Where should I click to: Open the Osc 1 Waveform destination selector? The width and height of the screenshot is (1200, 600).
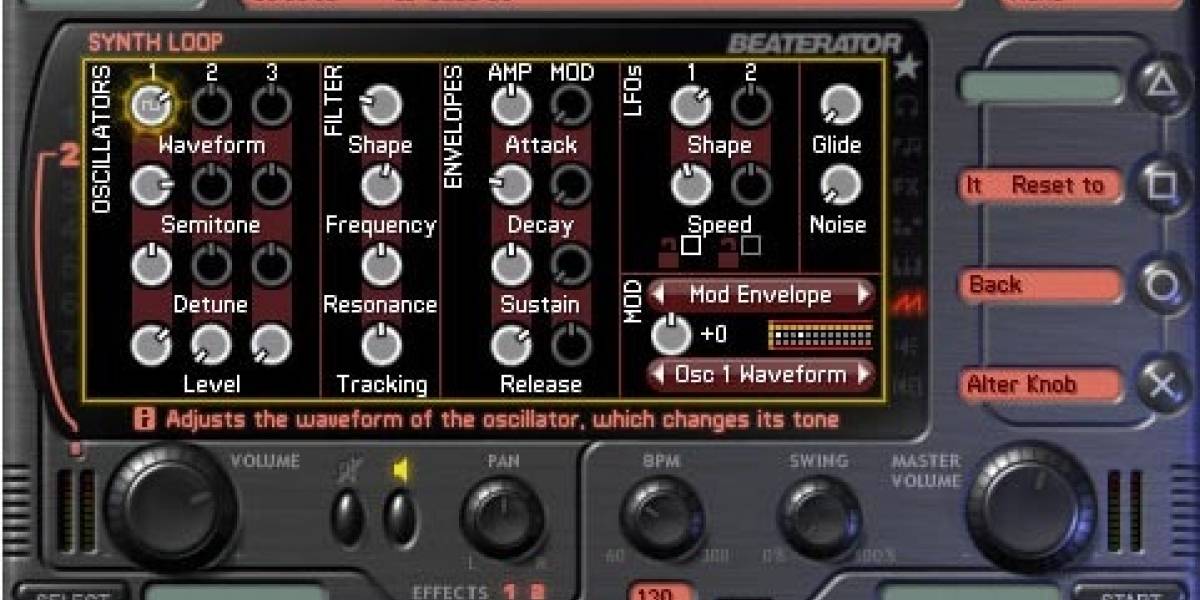761,375
